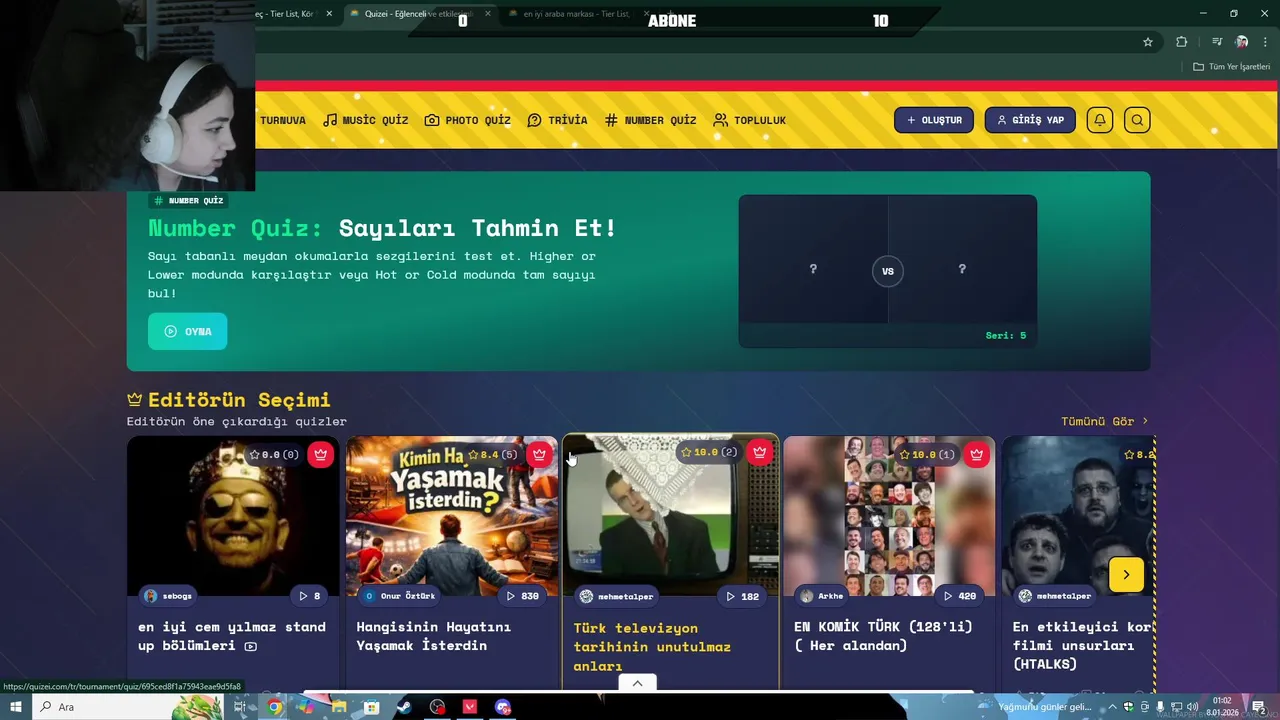
Task: Click crown badge on cem yılmaz card
Action: click(320, 454)
